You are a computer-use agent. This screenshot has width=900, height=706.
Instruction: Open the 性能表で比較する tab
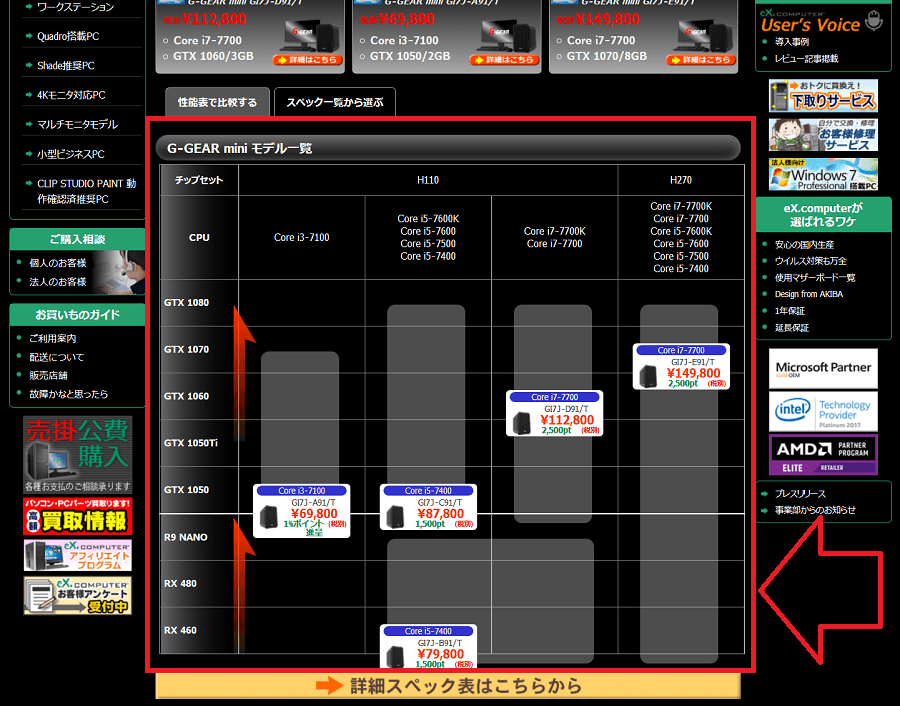pos(217,103)
